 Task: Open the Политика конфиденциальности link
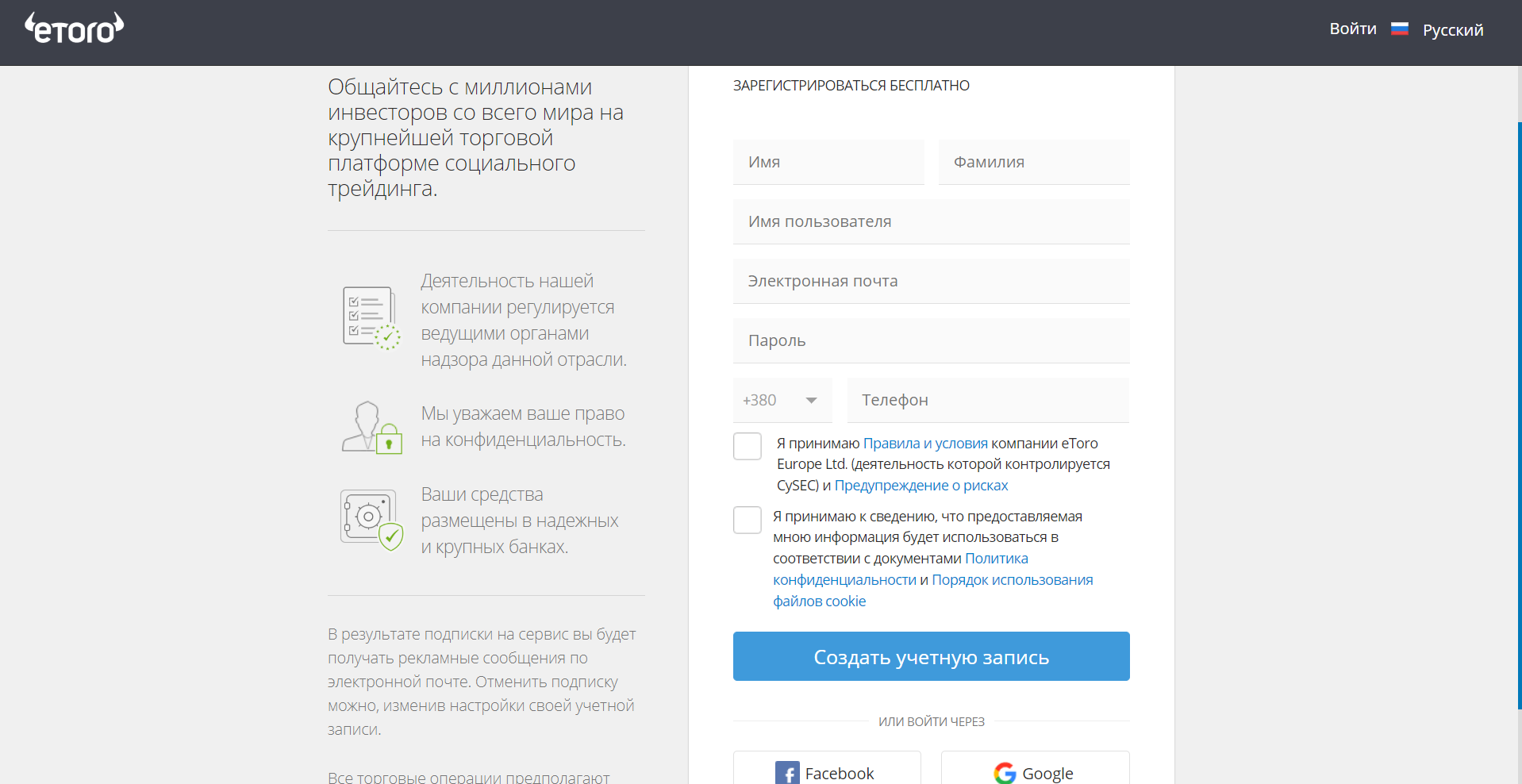(x=901, y=569)
